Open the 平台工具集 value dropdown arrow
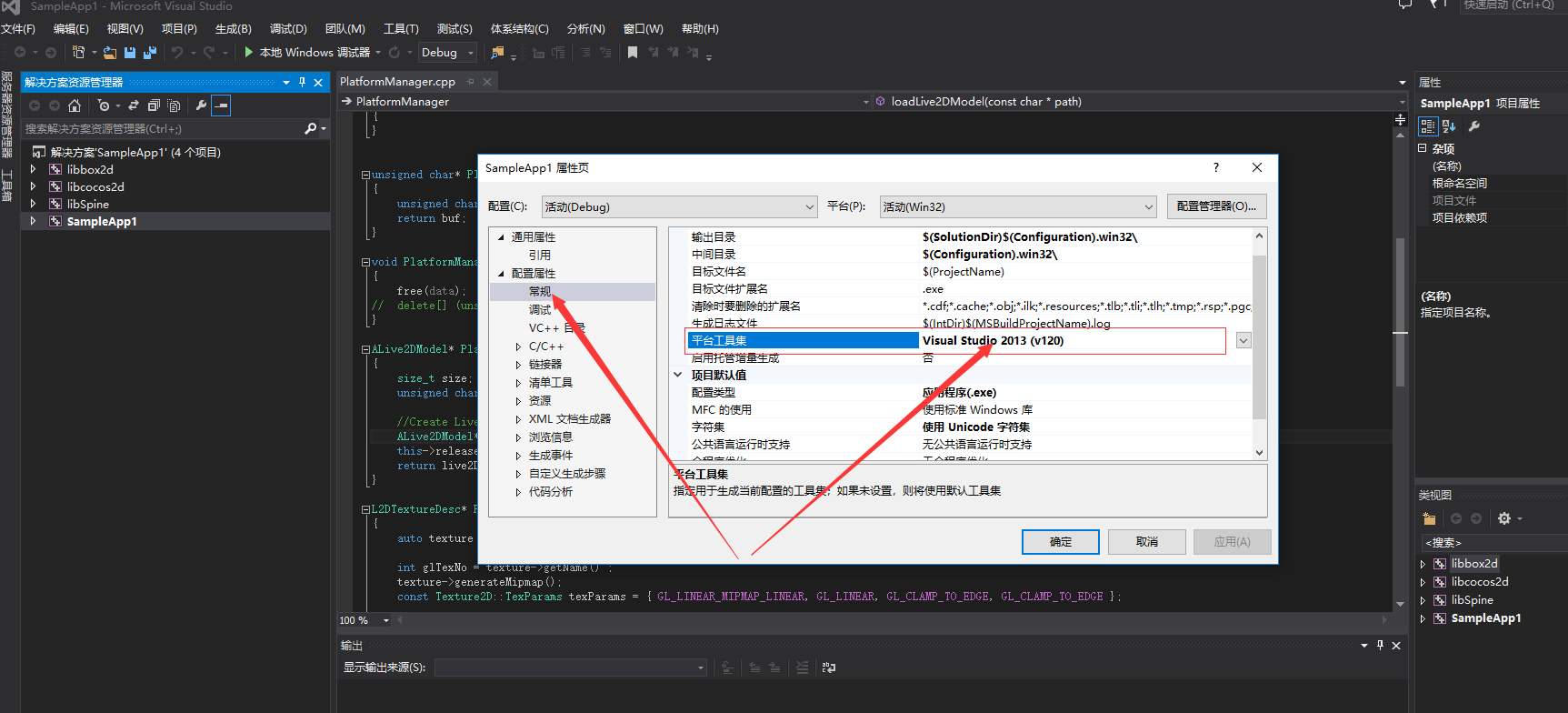The image size is (1568, 713). pyautogui.click(x=1243, y=340)
